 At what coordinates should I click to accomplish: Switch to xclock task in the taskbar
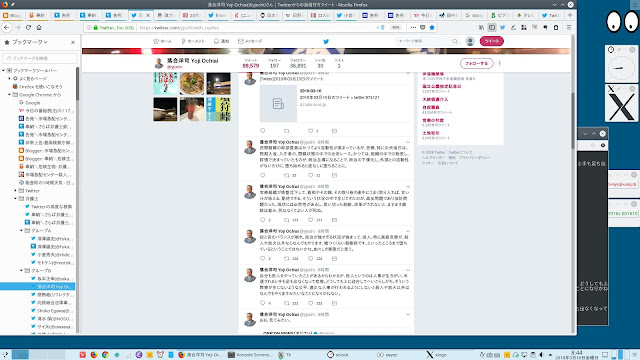pyautogui.click(x=338, y=355)
